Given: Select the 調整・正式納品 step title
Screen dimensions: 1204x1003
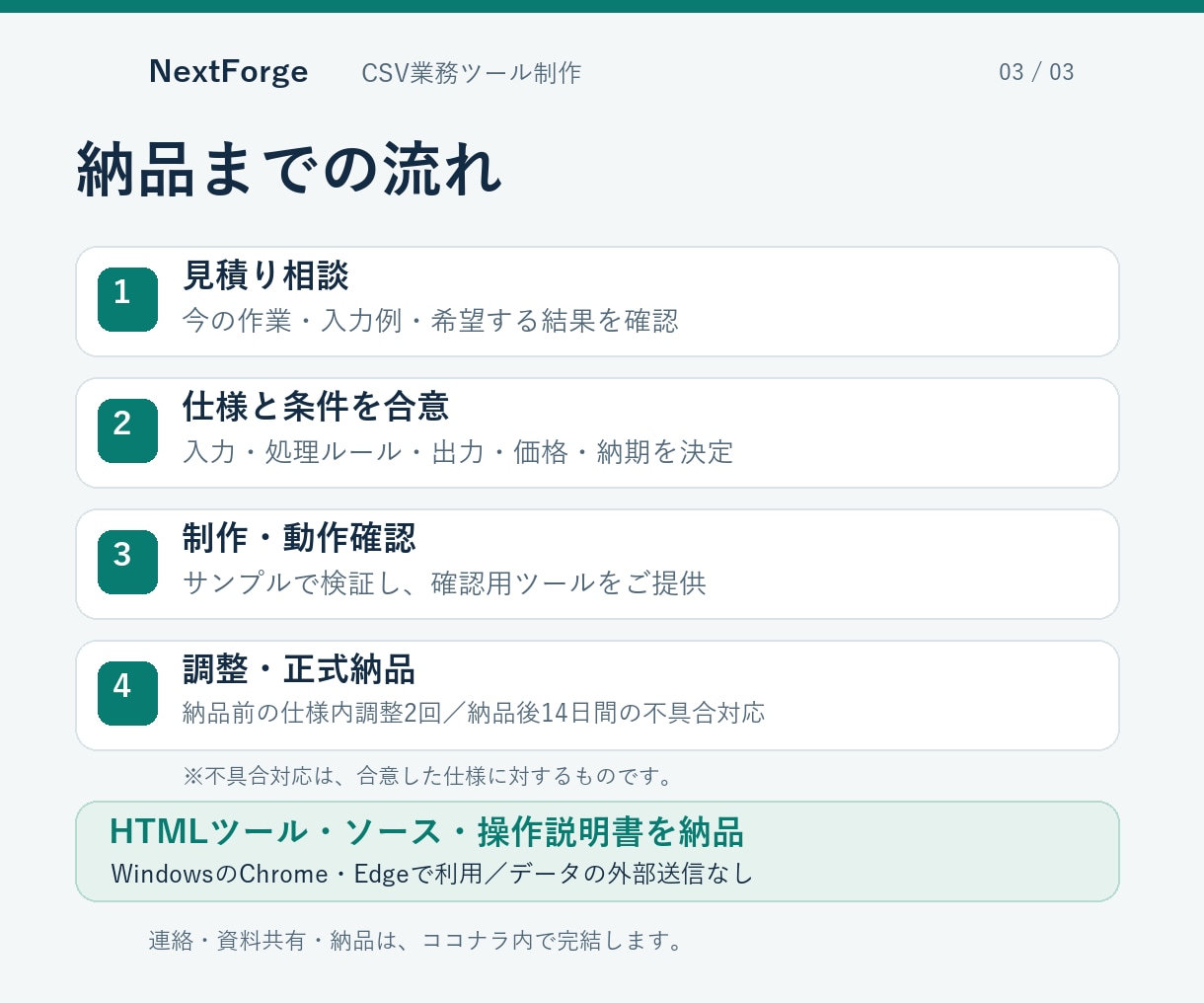Looking at the screenshot, I should (x=299, y=669).
